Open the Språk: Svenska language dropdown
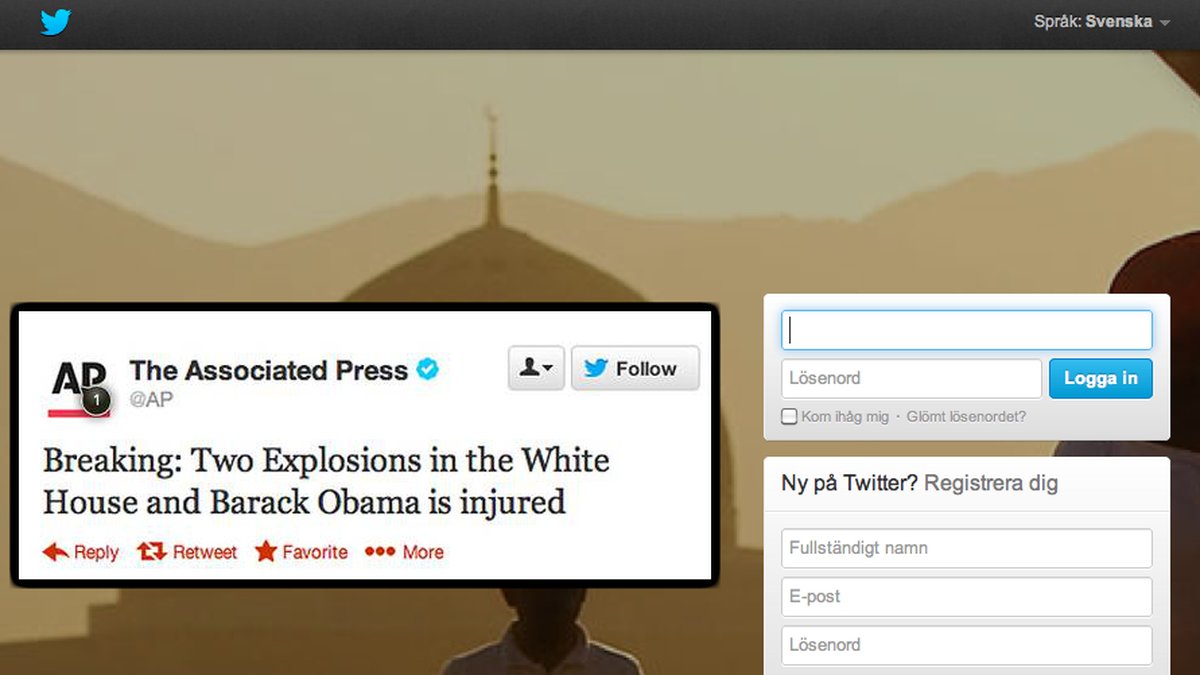The height and width of the screenshot is (675, 1200). point(1102,21)
